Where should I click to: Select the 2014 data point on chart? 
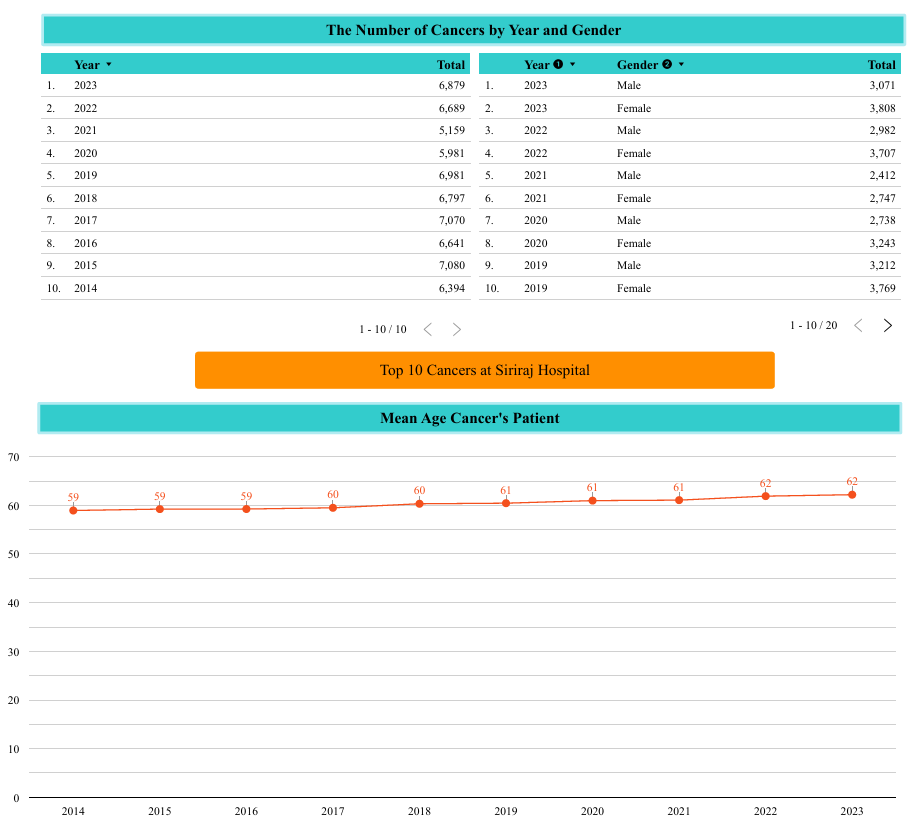pos(73,510)
